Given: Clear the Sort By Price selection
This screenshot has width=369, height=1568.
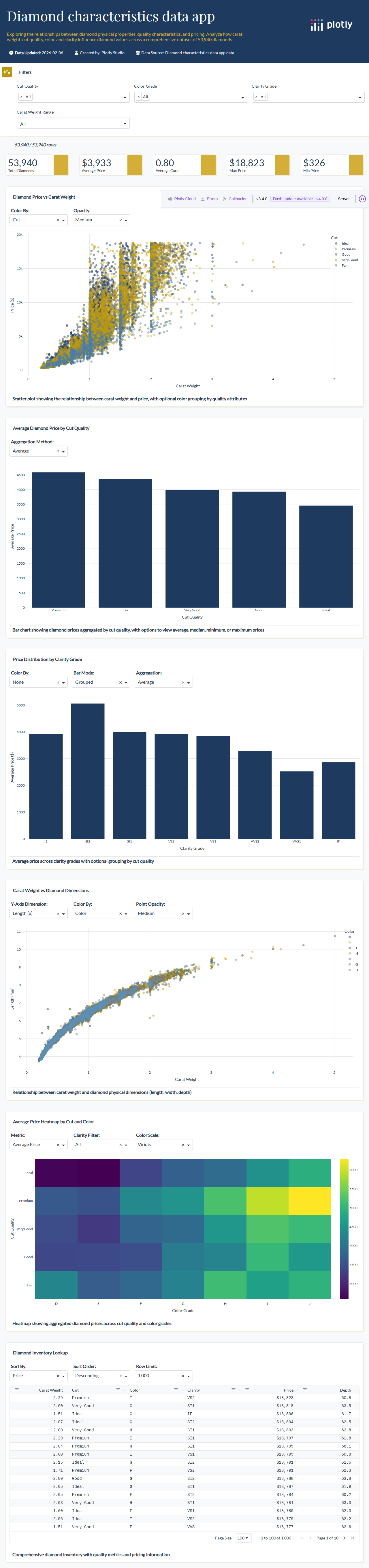Looking at the screenshot, I should tap(58, 1376).
